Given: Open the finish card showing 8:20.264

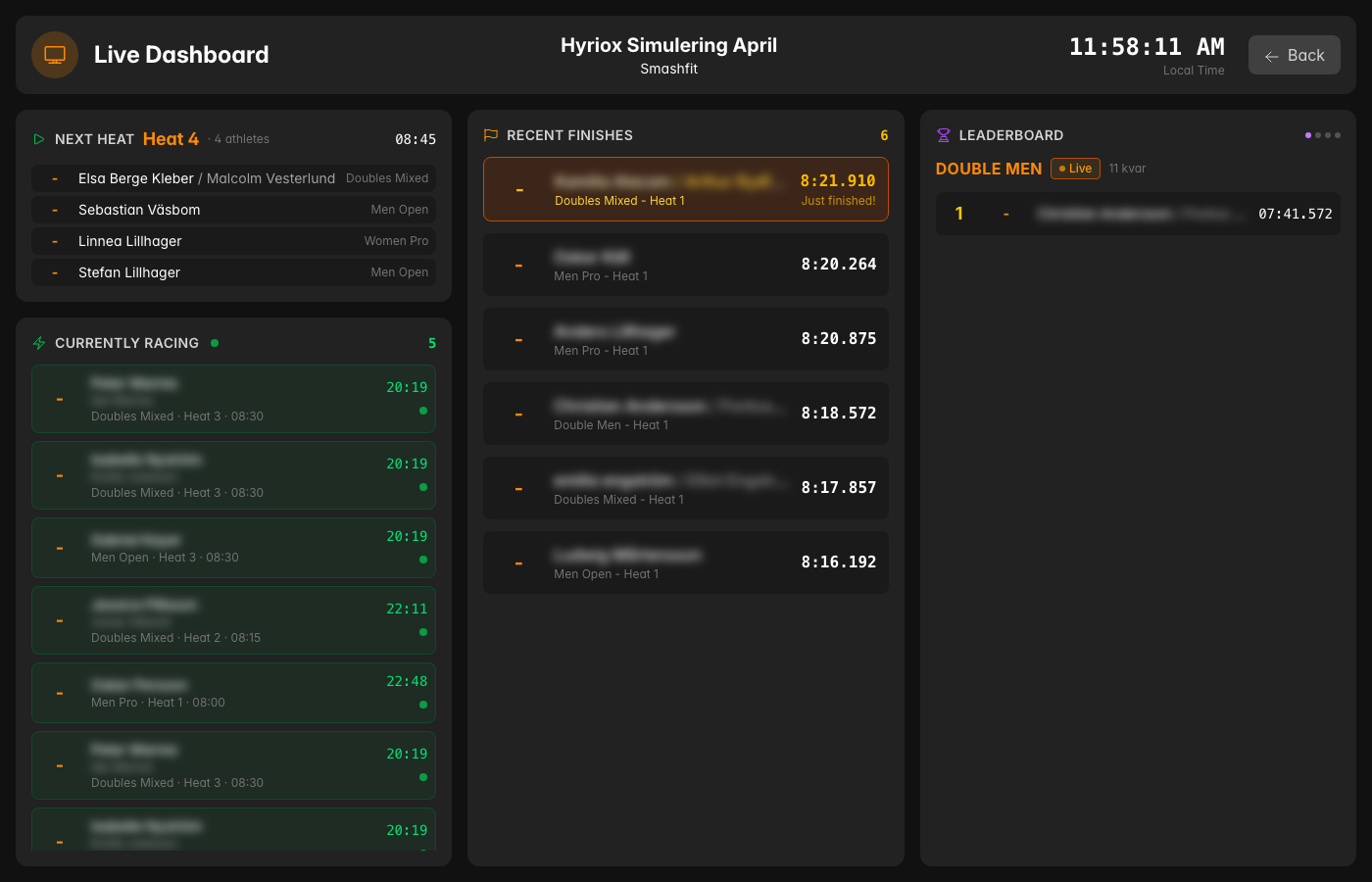Looking at the screenshot, I should (x=686, y=265).
